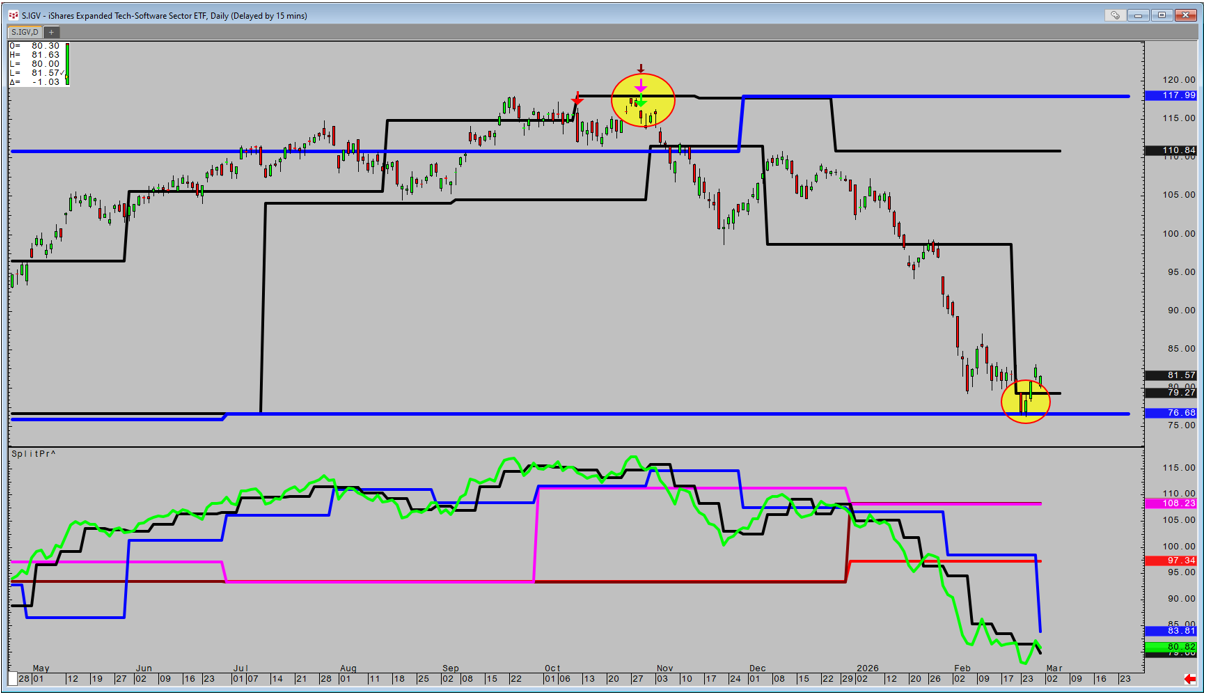The height and width of the screenshot is (694, 1206).
Task: Add a new chart tab with plus button
Action: 51,32
